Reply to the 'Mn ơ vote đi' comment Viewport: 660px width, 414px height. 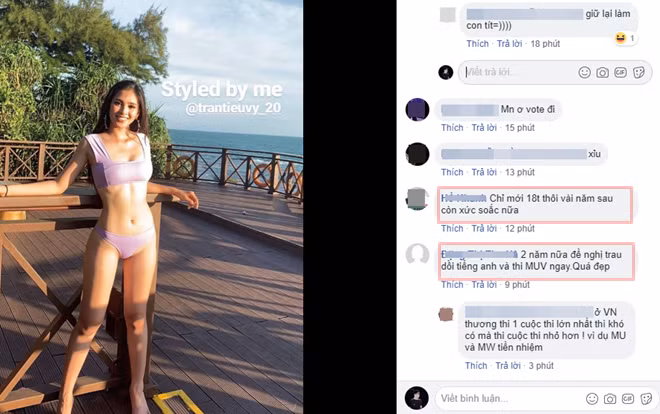pyautogui.click(x=484, y=127)
